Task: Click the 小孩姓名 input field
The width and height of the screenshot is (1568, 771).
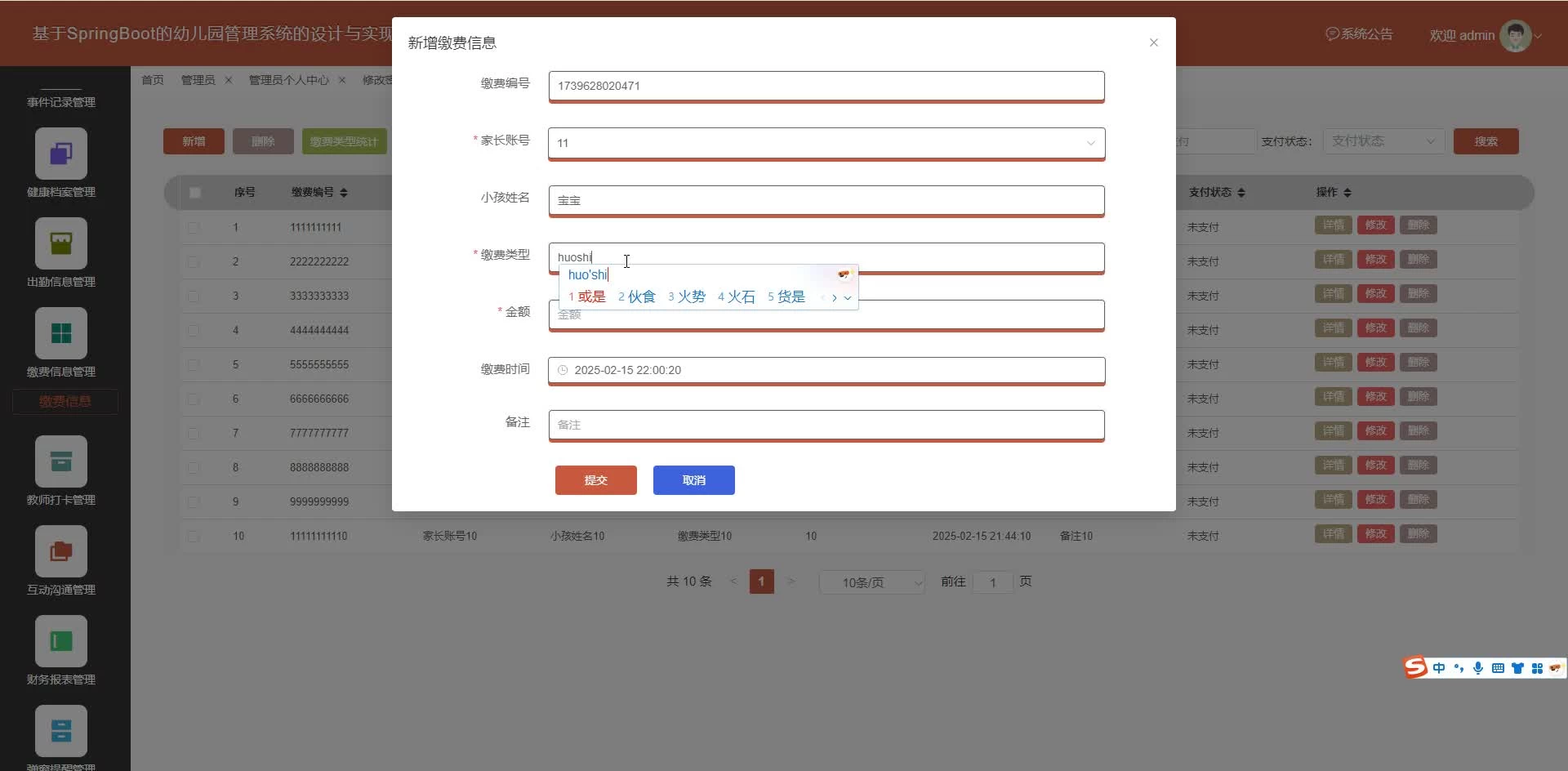Action: [x=826, y=200]
